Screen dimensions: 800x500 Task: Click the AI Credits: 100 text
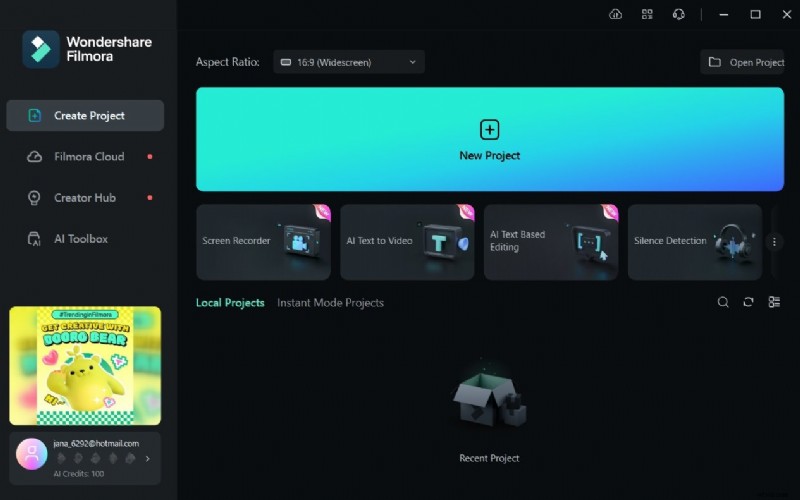79,473
